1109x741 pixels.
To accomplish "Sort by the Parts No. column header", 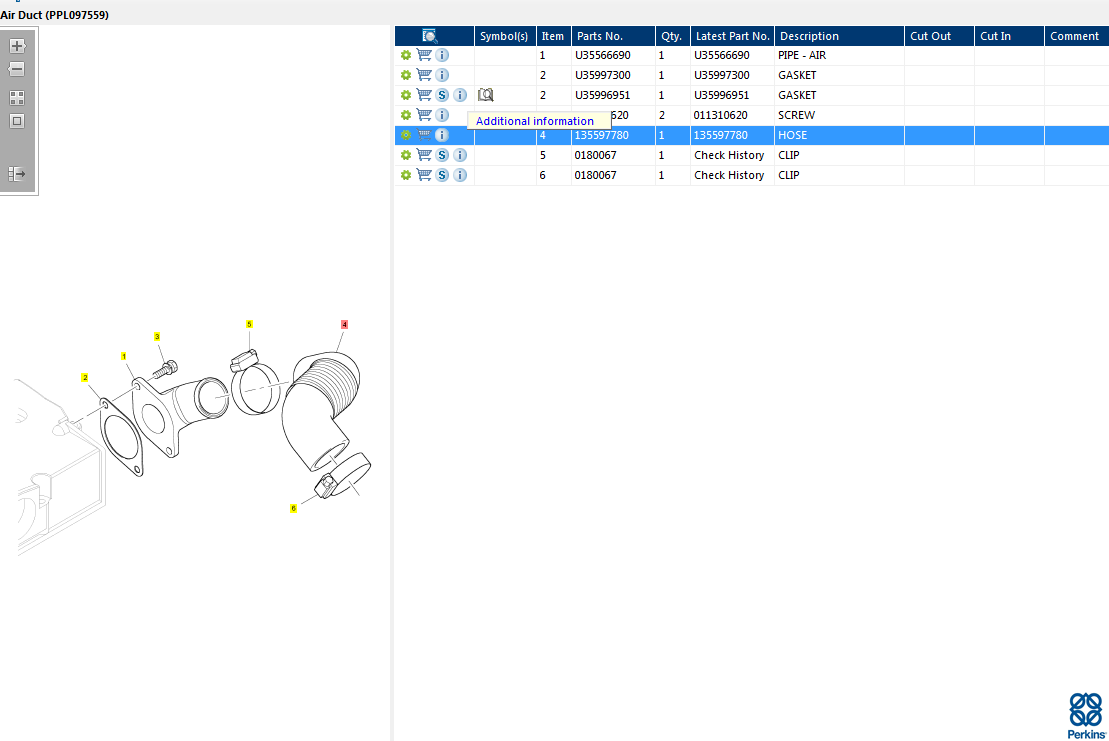I will 613,36.
